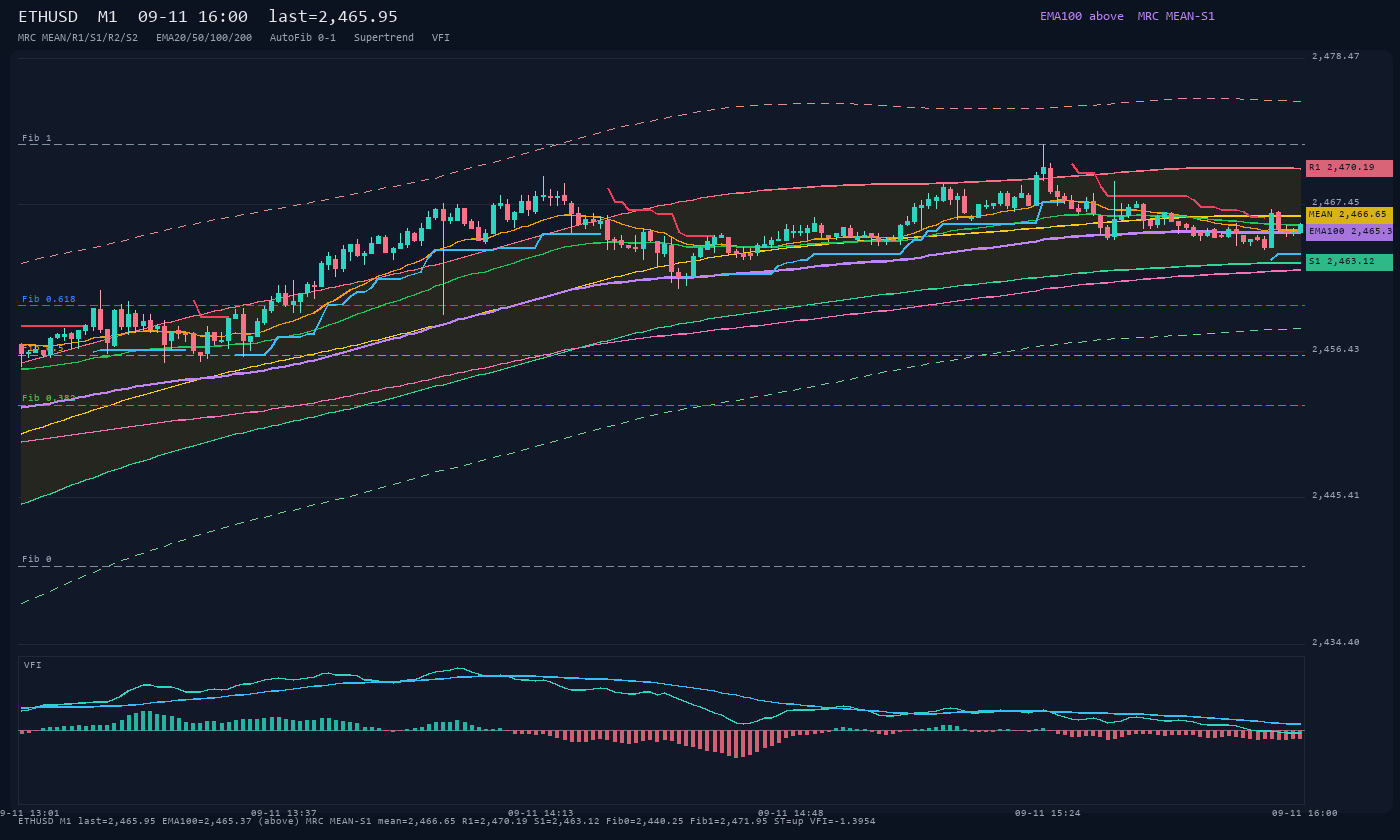Click the 09-11 15:24 time axis label
The width and height of the screenshot is (1400, 840).
pyautogui.click(x=1048, y=813)
